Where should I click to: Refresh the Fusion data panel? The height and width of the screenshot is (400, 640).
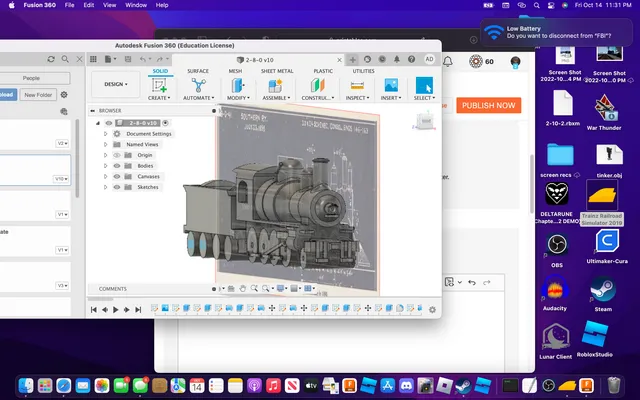coord(51,59)
